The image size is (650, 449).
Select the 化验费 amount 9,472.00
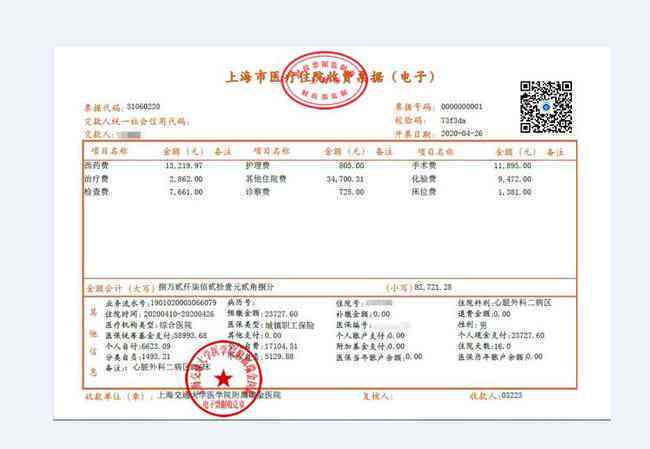click(x=514, y=179)
